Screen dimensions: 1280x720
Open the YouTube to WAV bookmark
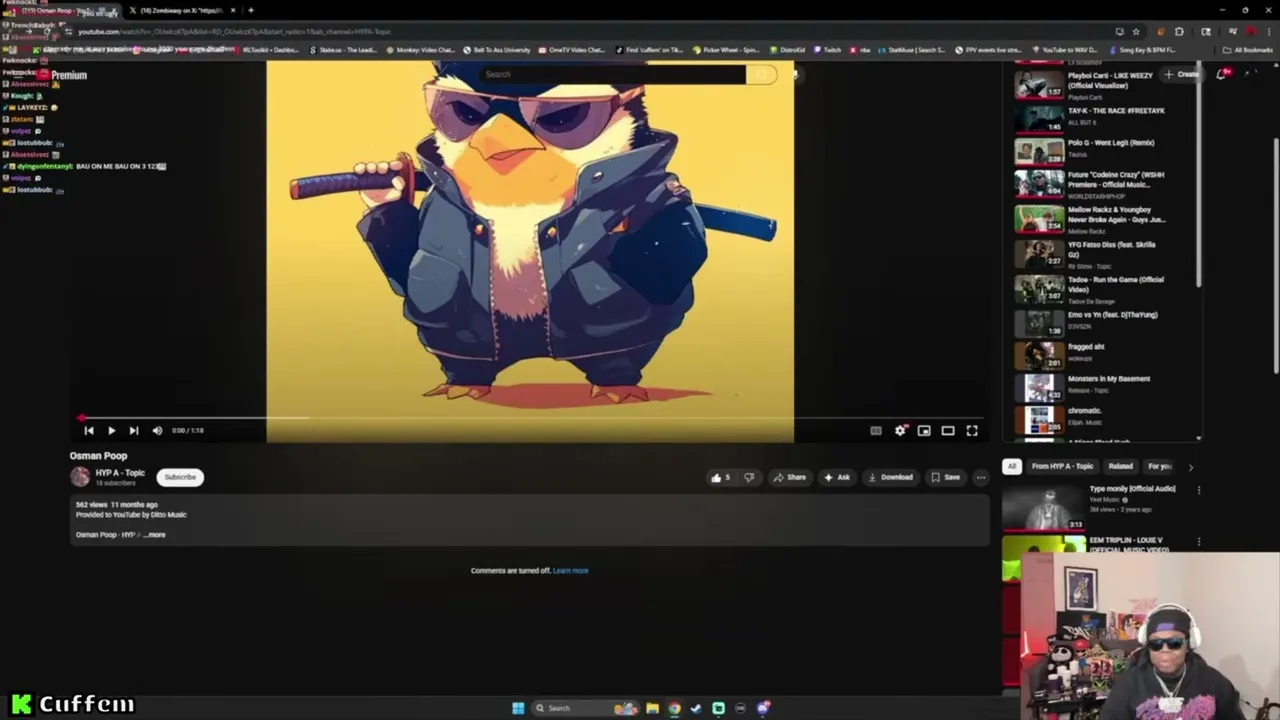tap(1065, 50)
